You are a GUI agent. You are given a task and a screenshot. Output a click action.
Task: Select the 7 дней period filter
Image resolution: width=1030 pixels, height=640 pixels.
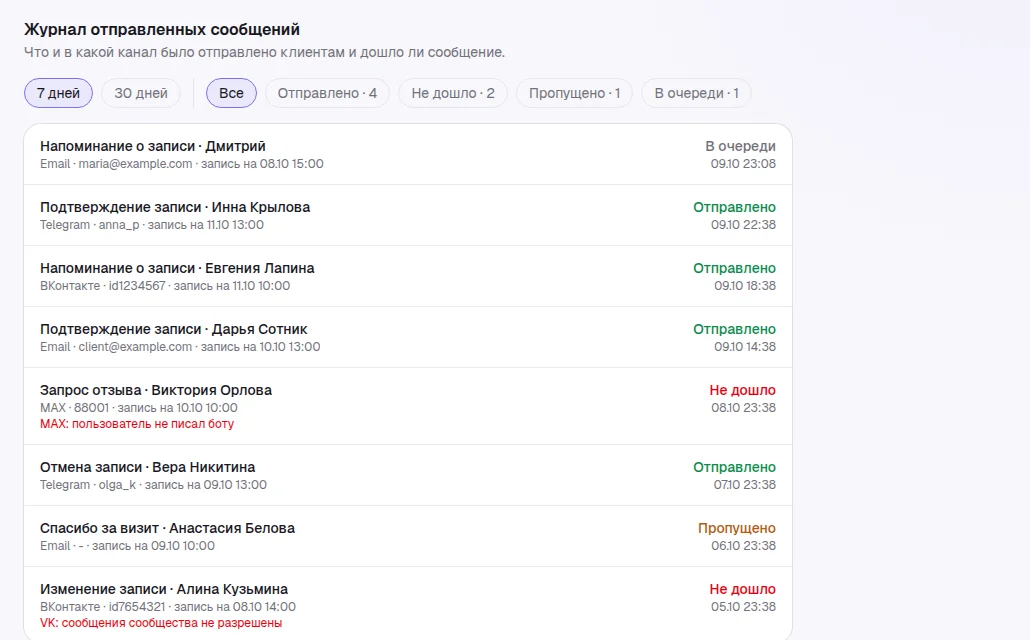(x=58, y=93)
